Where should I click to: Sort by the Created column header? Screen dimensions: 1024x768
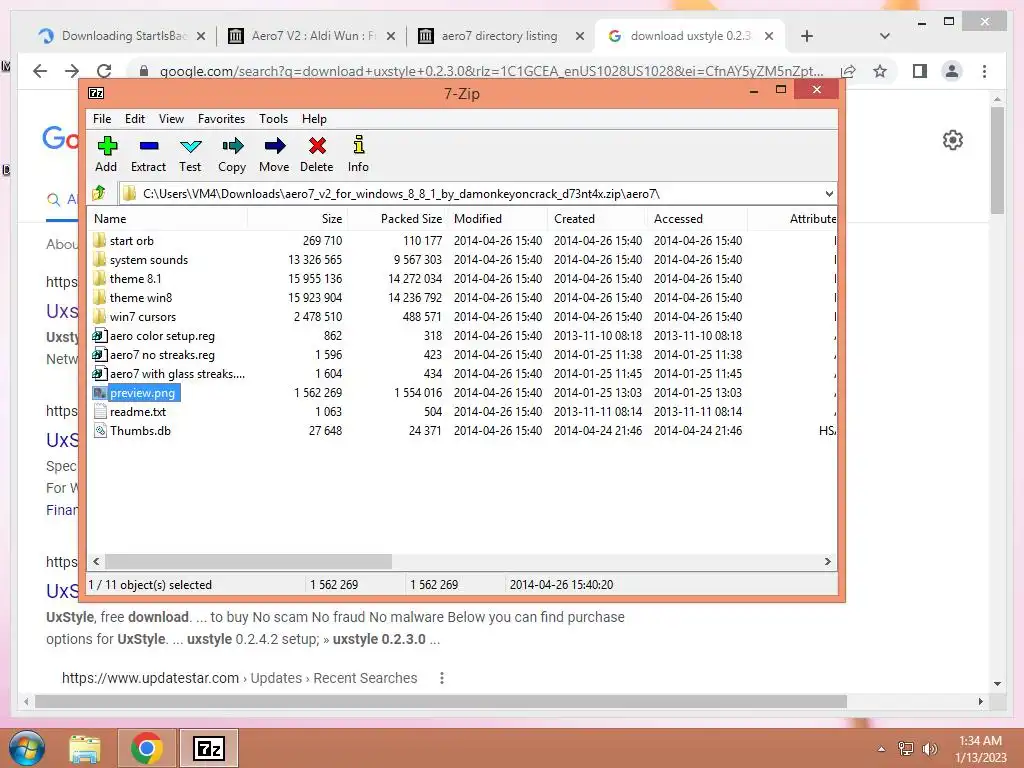pos(598,219)
